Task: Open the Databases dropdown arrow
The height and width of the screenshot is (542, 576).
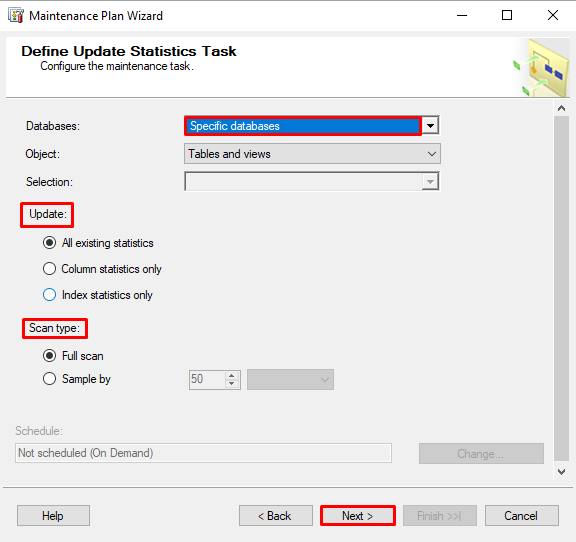Action: coord(431,126)
